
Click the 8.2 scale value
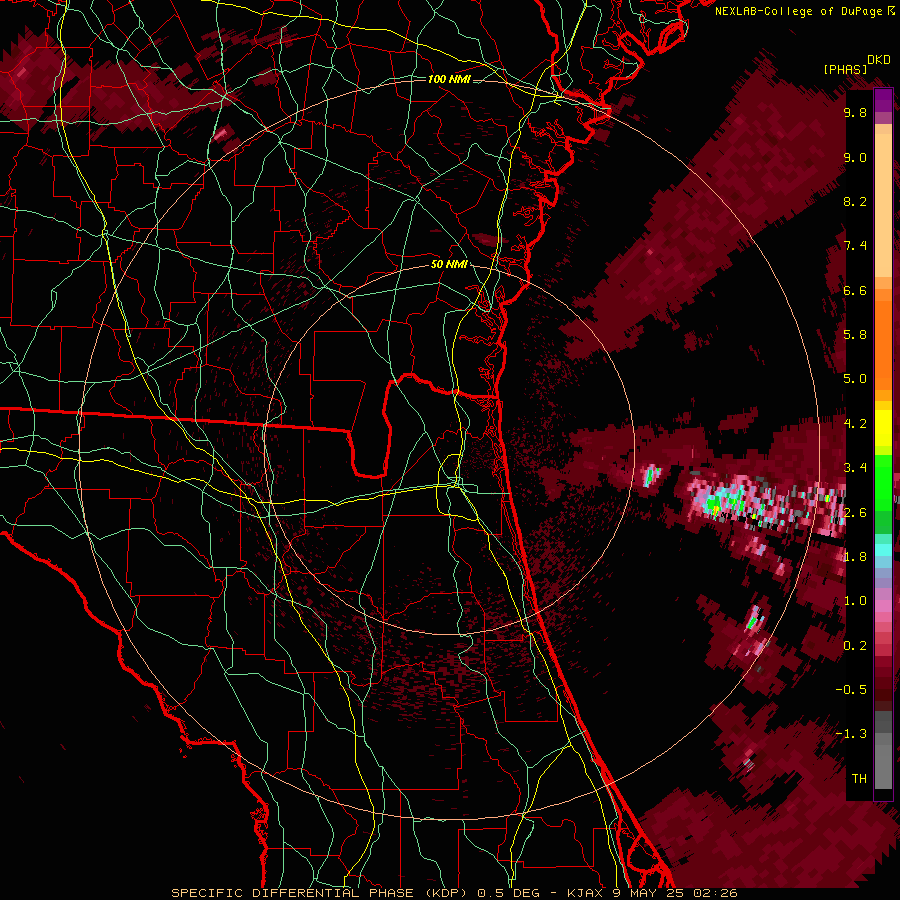click(x=855, y=201)
